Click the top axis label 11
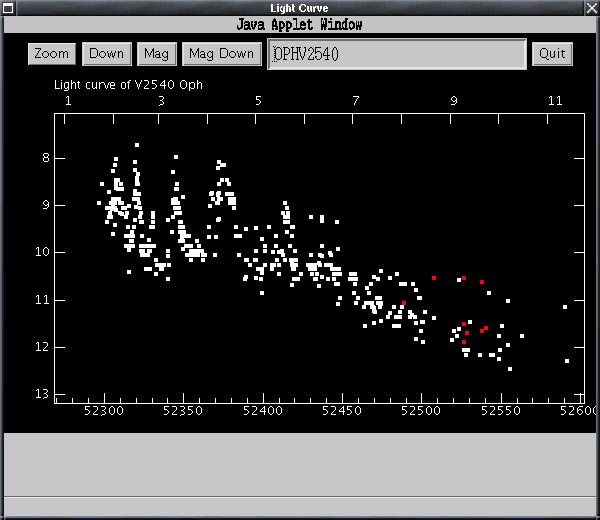 tap(555, 101)
